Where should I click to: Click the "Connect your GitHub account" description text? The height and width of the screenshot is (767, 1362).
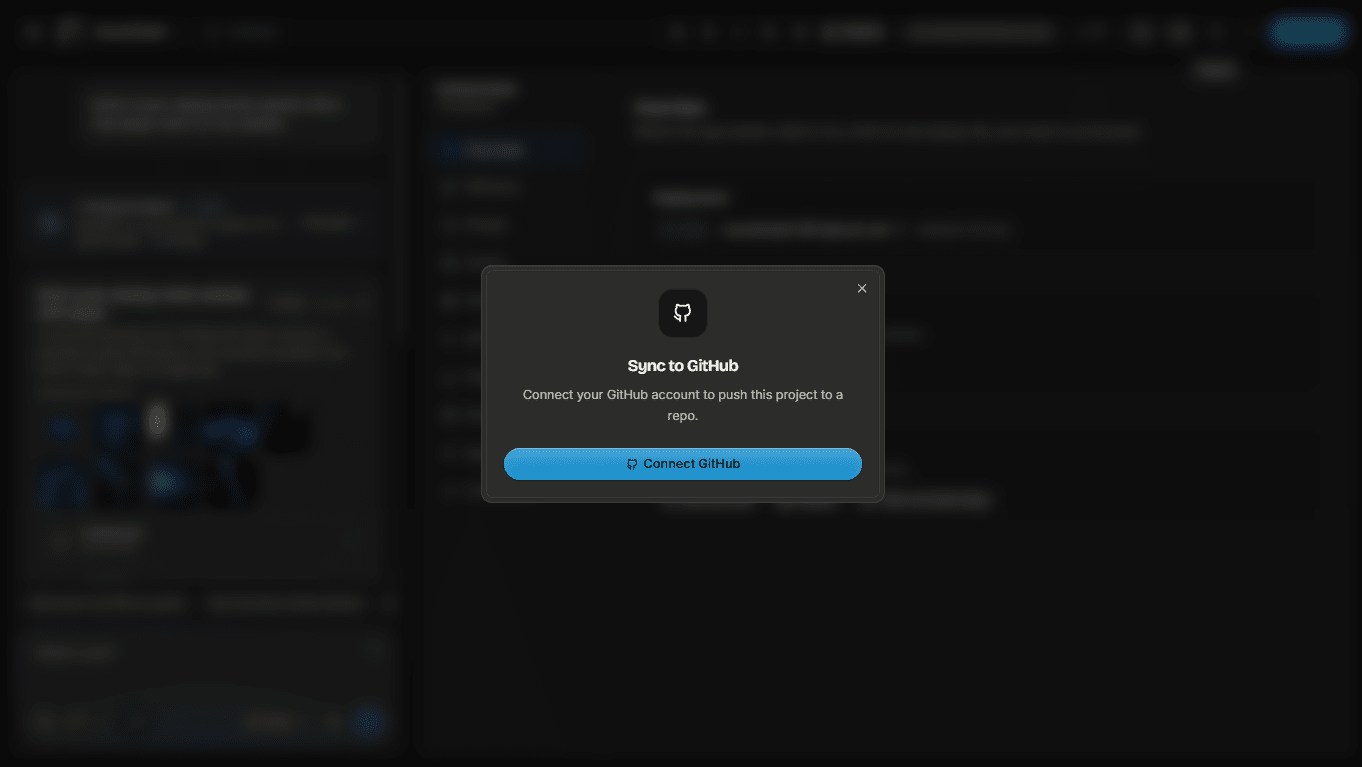pos(683,405)
